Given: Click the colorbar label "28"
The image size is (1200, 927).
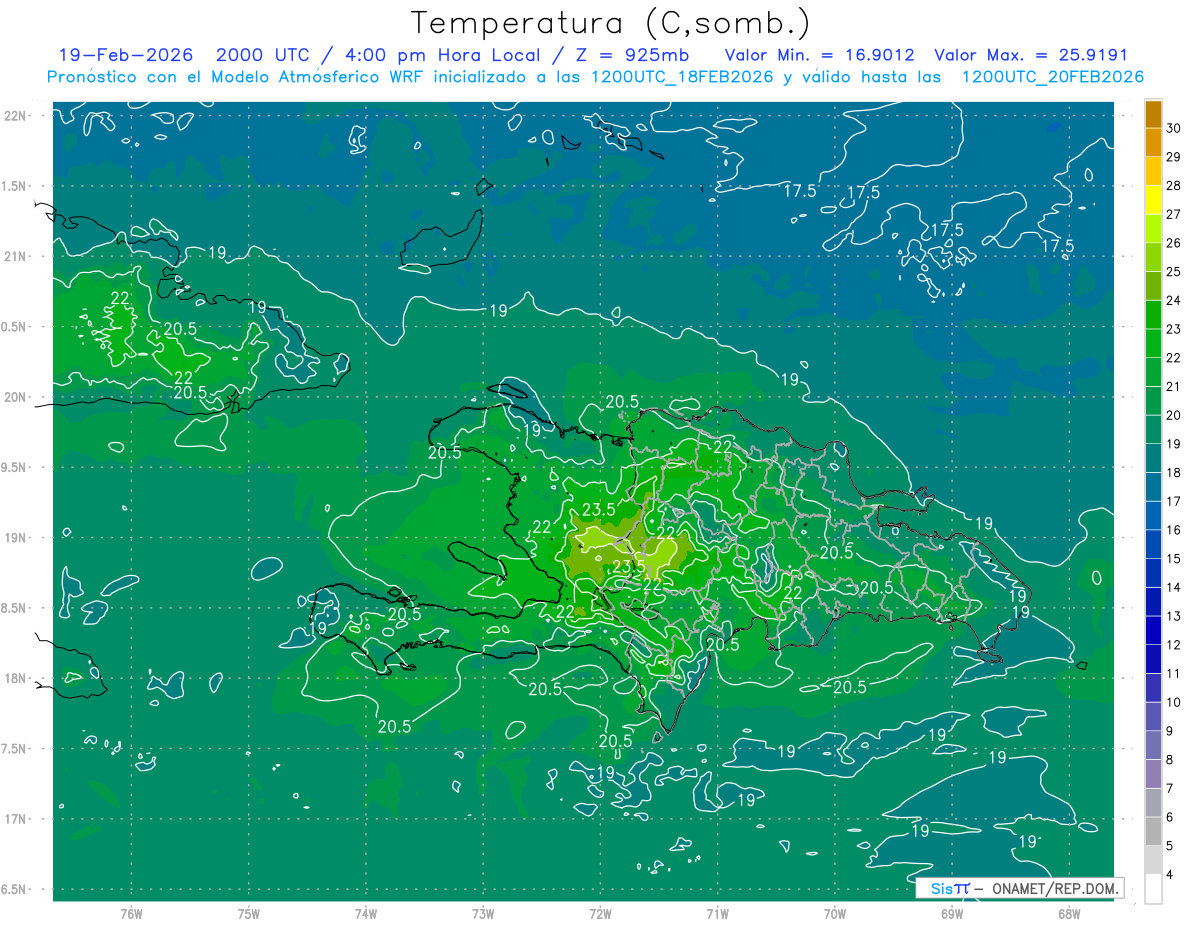Looking at the screenshot, I should [x=1174, y=185].
